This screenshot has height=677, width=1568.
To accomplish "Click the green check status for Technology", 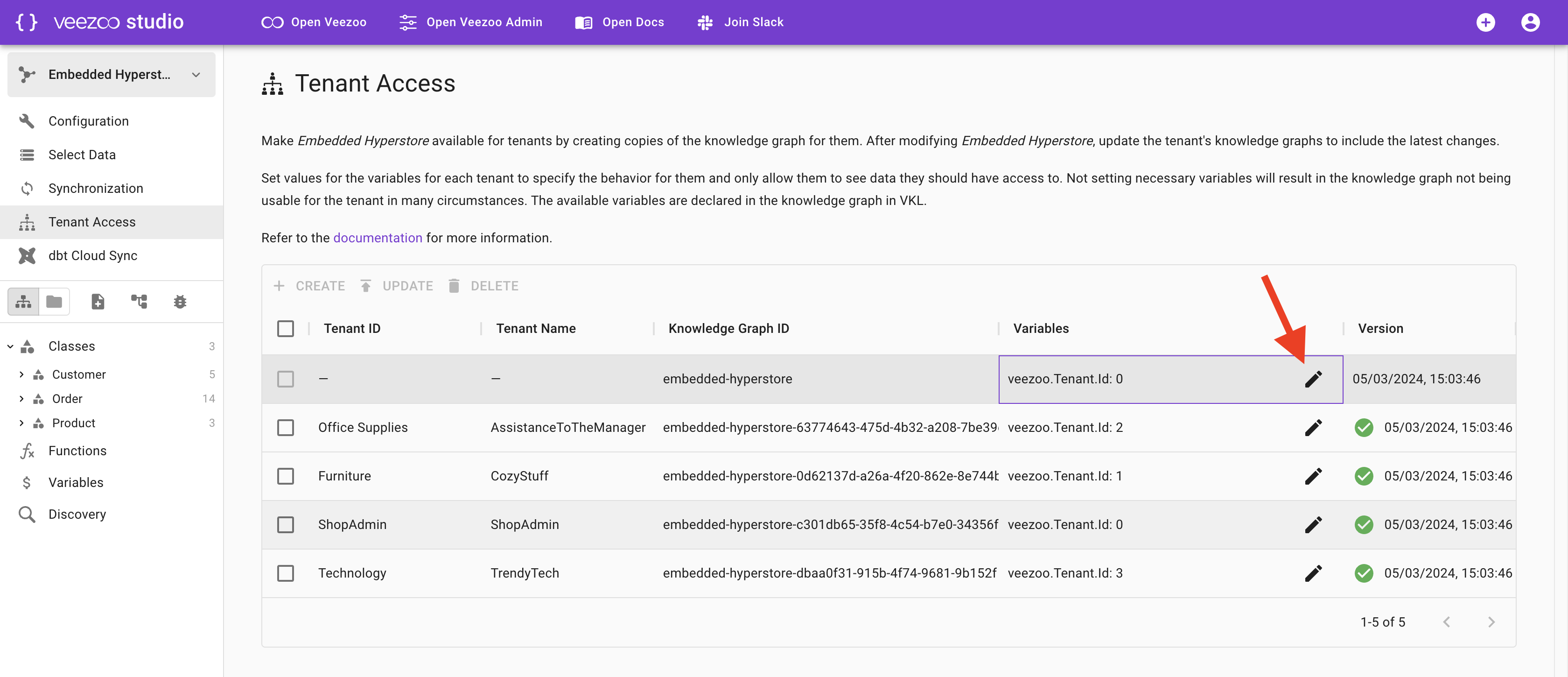I will coord(1364,573).
